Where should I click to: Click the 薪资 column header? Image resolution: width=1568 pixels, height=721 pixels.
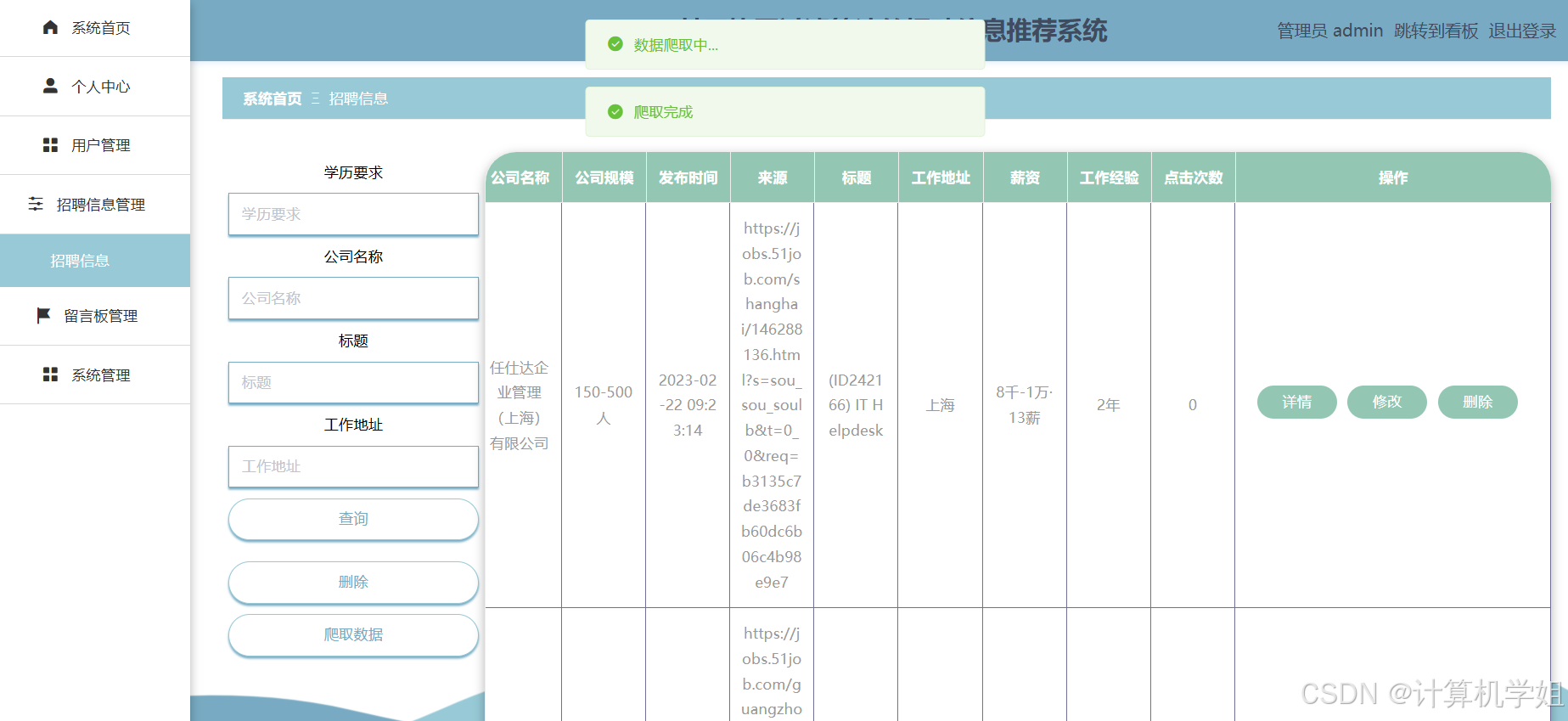pyautogui.click(x=1025, y=177)
